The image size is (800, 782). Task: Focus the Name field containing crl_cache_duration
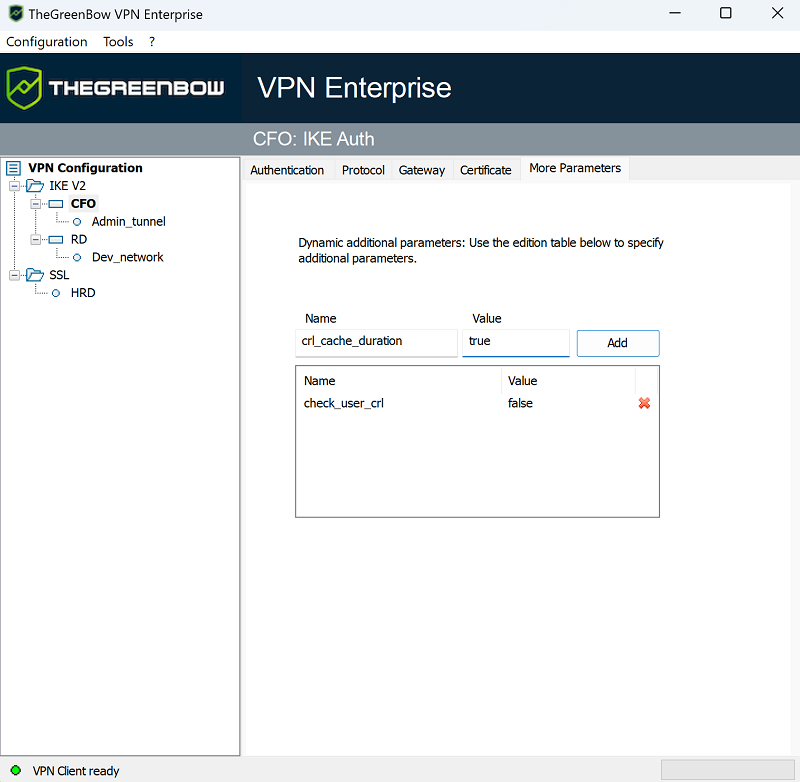(377, 342)
